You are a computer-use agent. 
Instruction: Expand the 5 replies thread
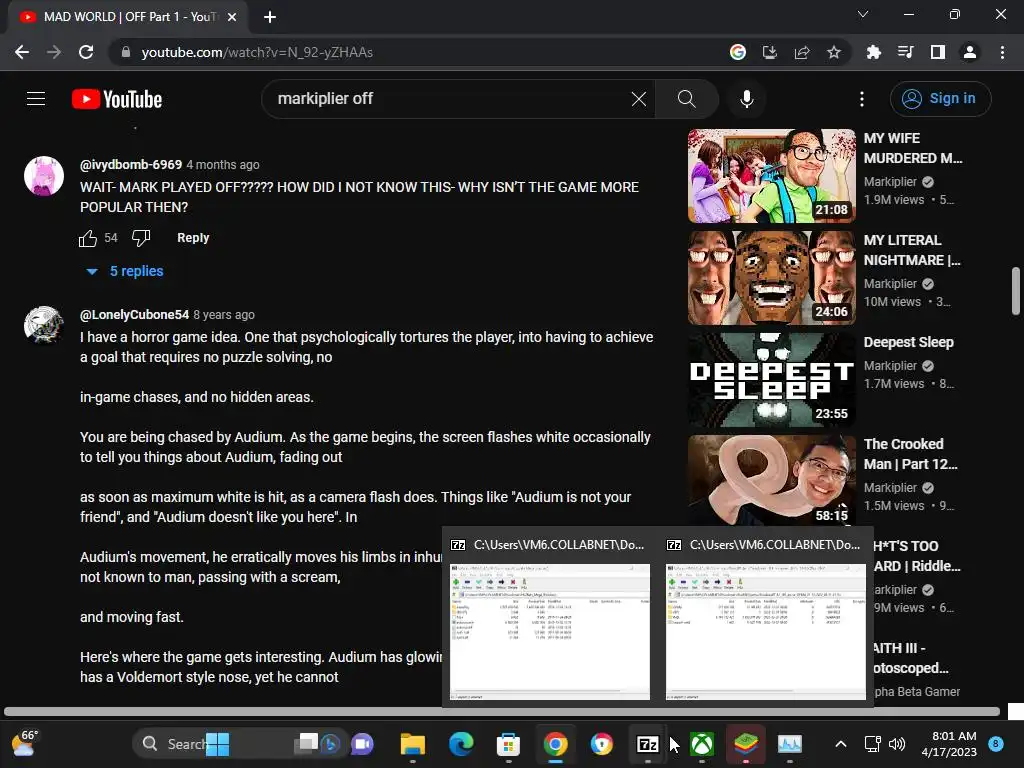(125, 271)
